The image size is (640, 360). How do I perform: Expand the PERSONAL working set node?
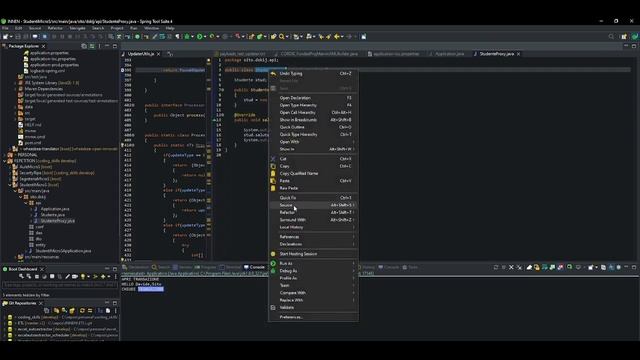(4, 155)
